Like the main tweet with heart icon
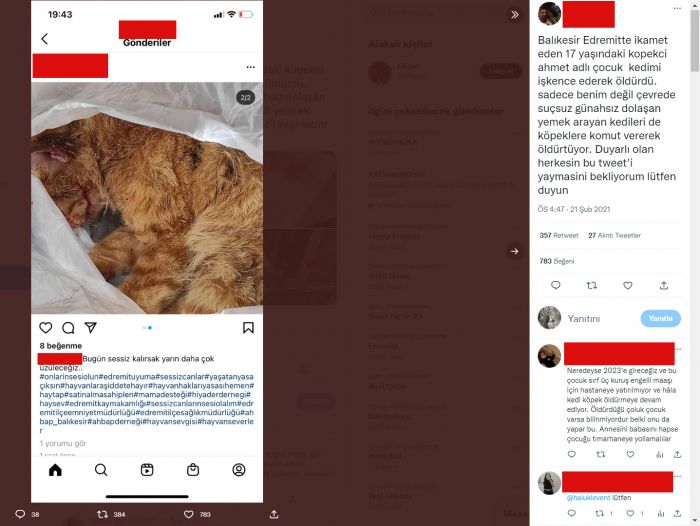Screen dimensions: 700x526 628,285
